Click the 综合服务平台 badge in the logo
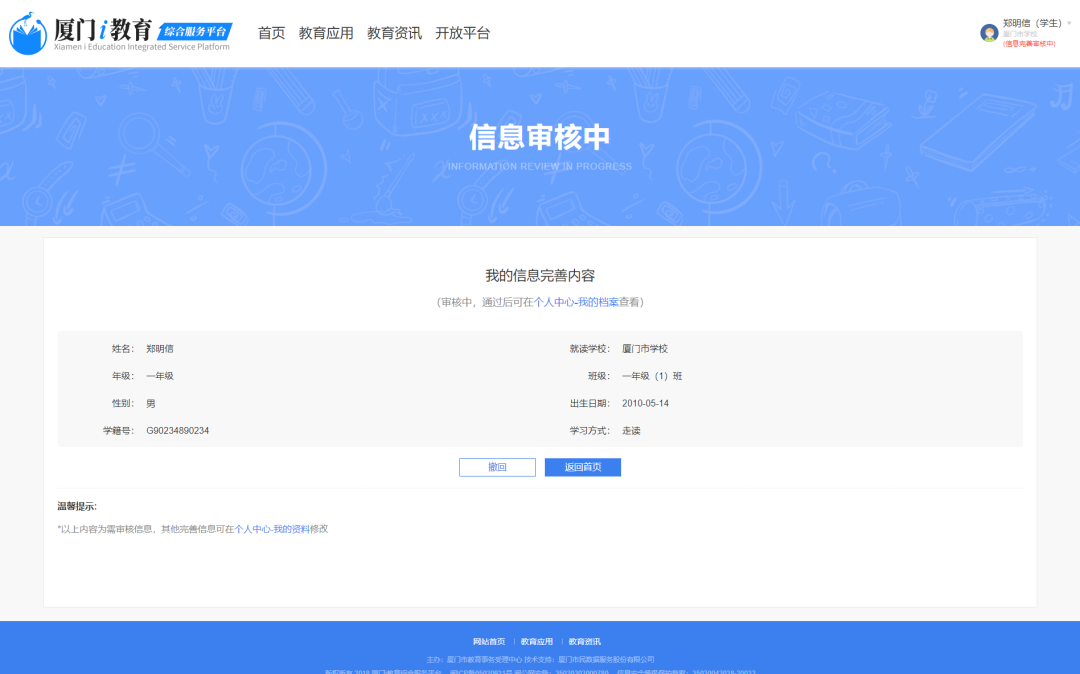Viewport: 1080px width, 674px height. 196,31
